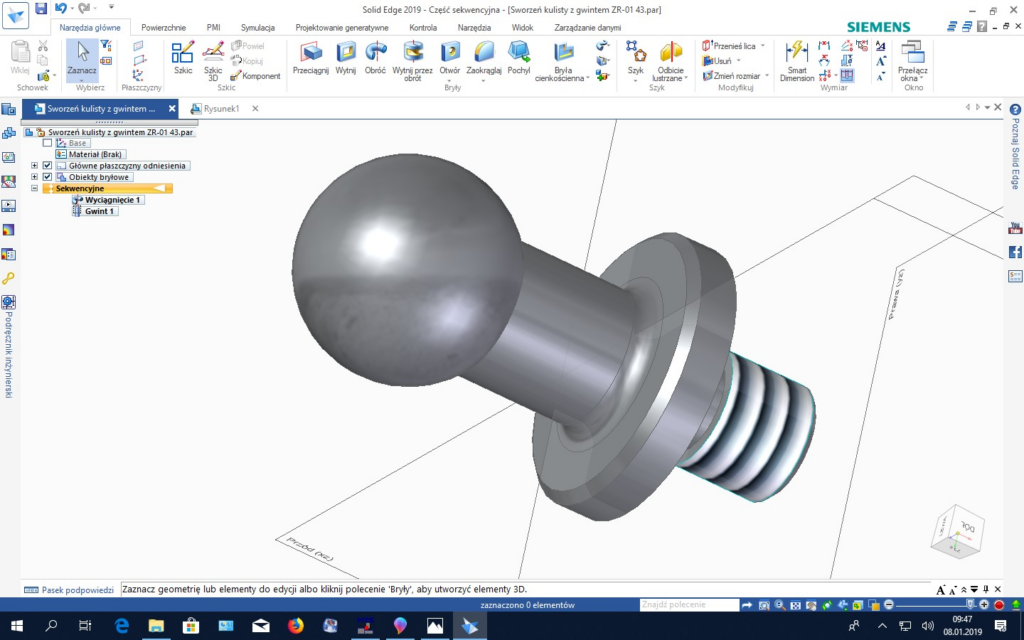Click the view orientation cube
This screenshot has width=1024, height=640.
click(957, 531)
